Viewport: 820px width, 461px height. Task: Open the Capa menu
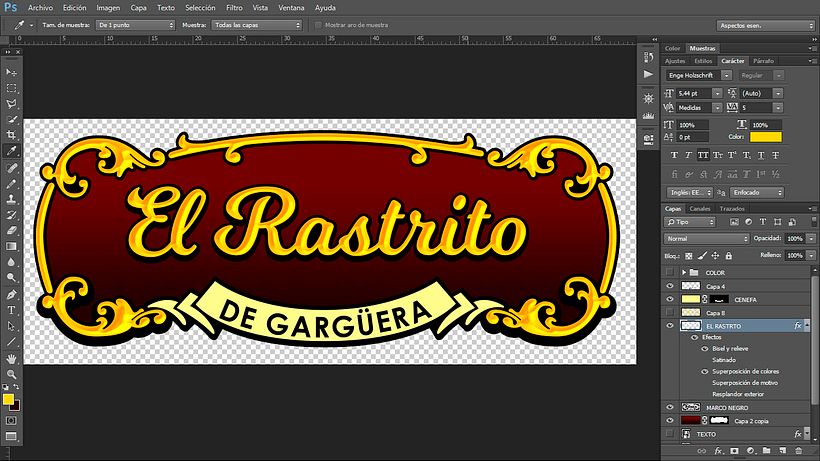(x=139, y=8)
